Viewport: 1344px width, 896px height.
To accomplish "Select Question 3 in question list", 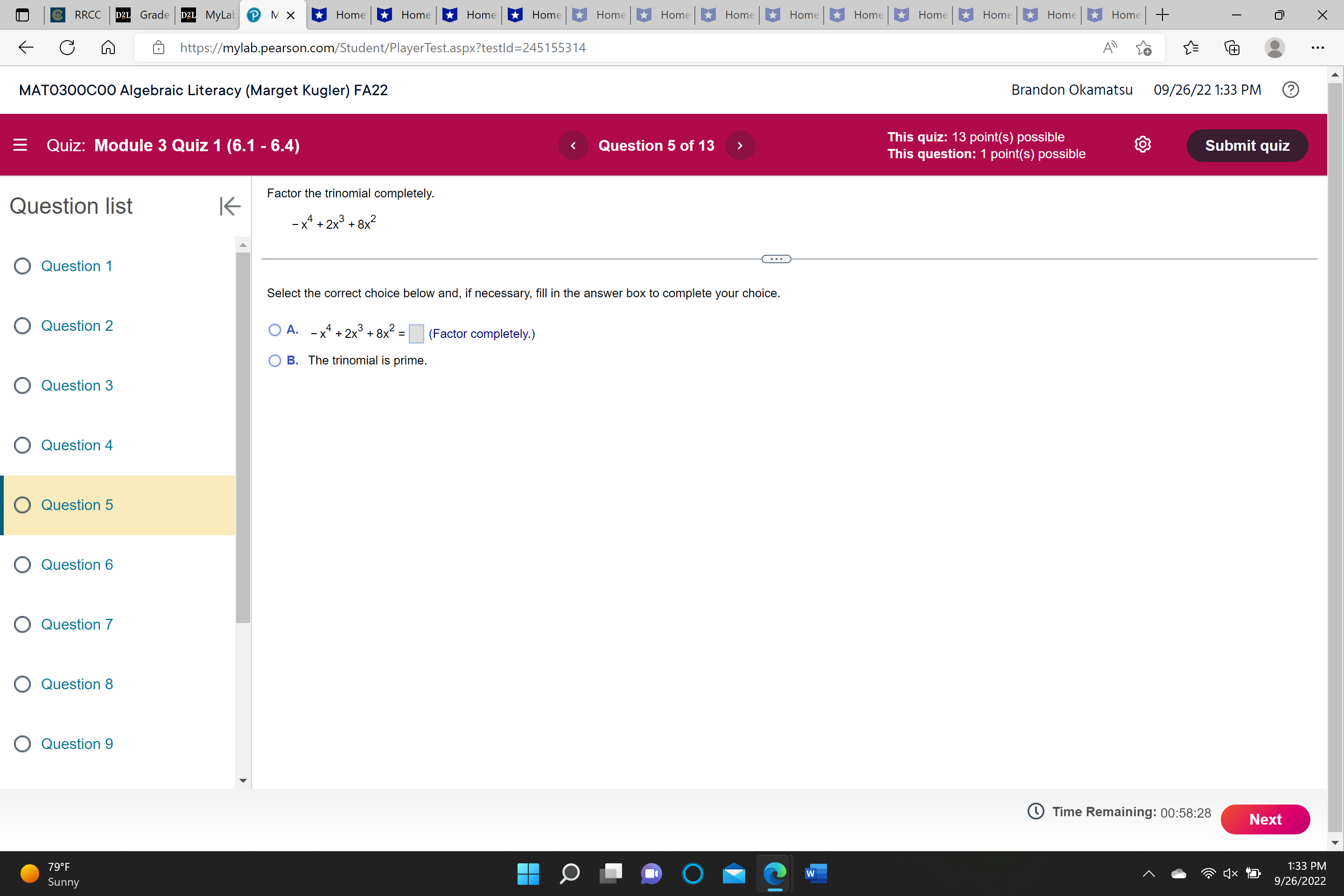I will pyautogui.click(x=77, y=386).
